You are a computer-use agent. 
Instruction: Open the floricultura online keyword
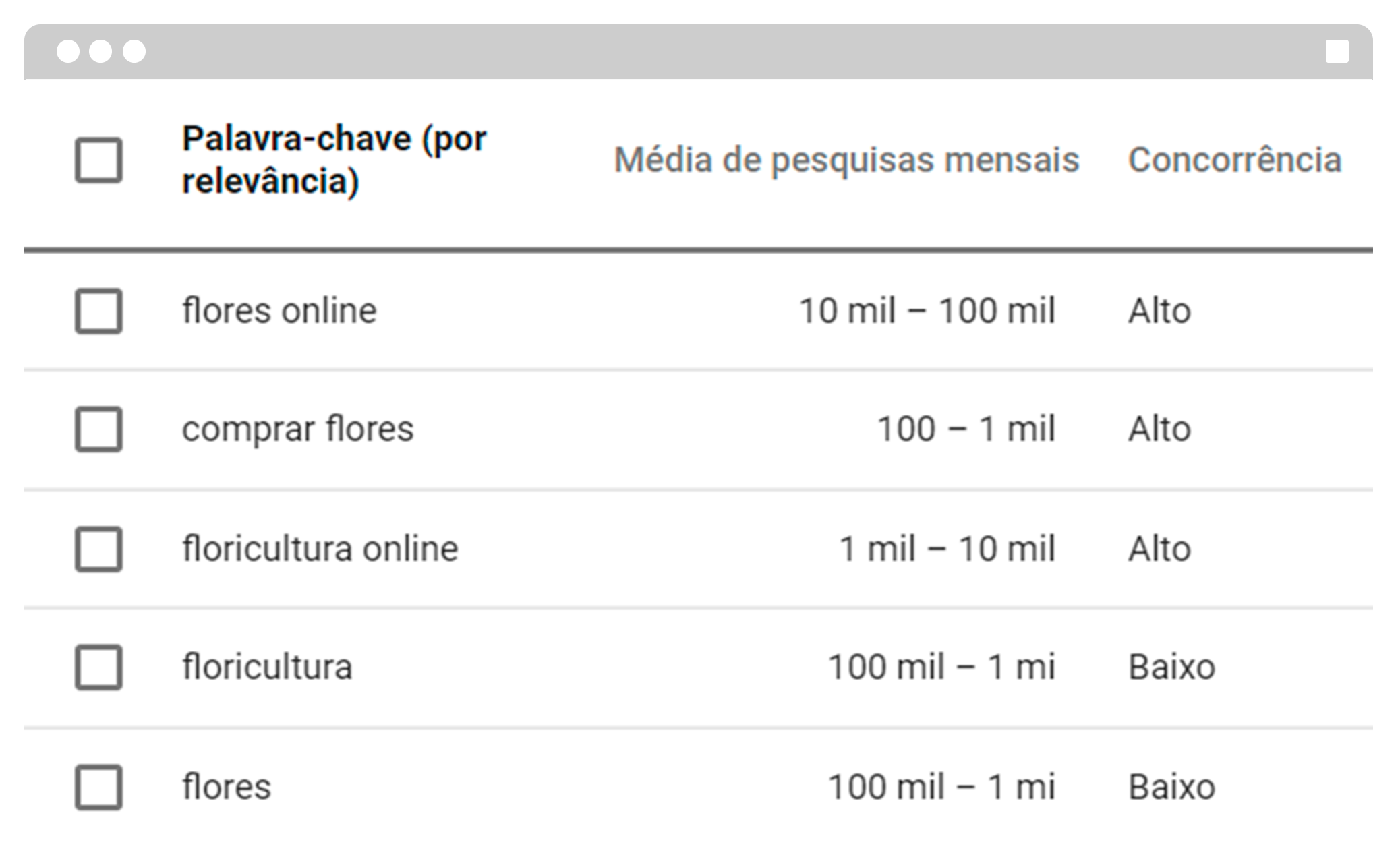320,548
